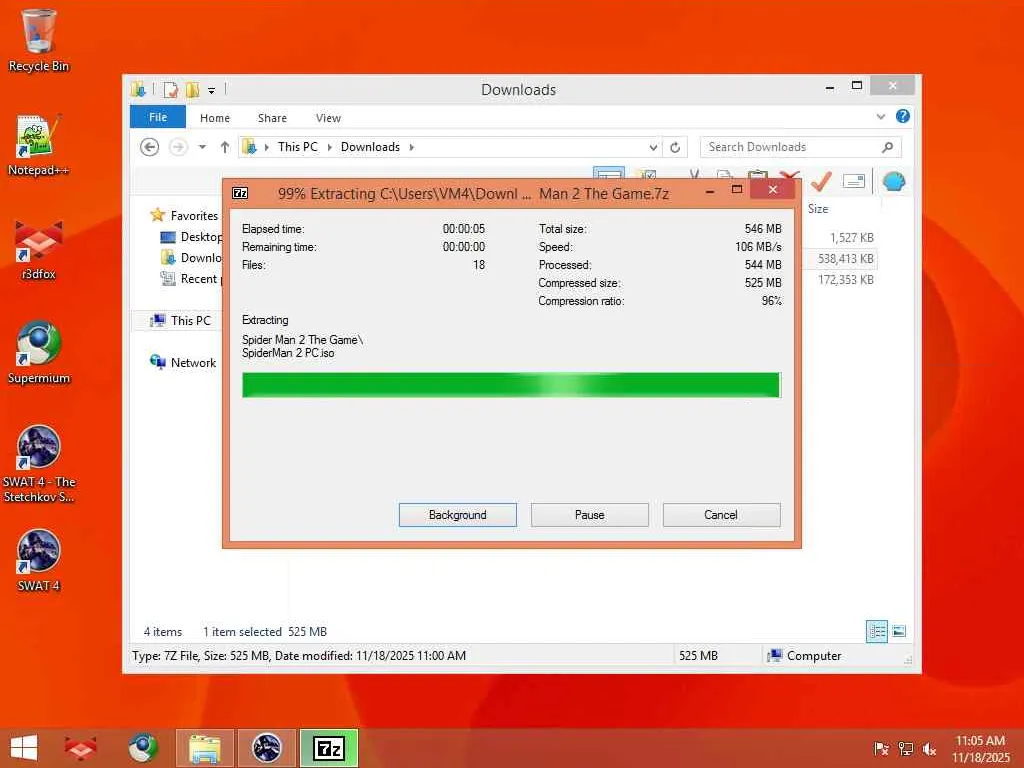This screenshot has height=768, width=1024.
Task: Click the muted volume tray icon
Action: coord(929,748)
